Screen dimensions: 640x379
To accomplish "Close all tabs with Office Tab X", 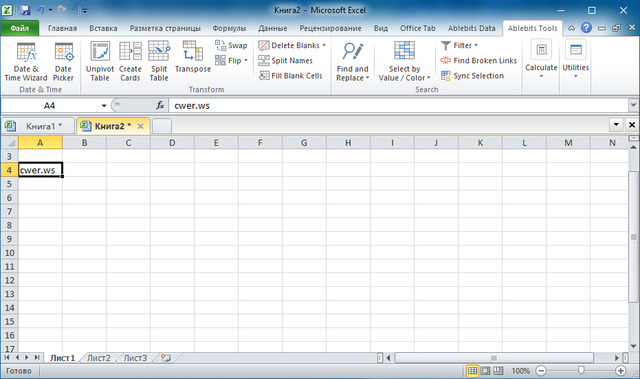I will pos(632,124).
